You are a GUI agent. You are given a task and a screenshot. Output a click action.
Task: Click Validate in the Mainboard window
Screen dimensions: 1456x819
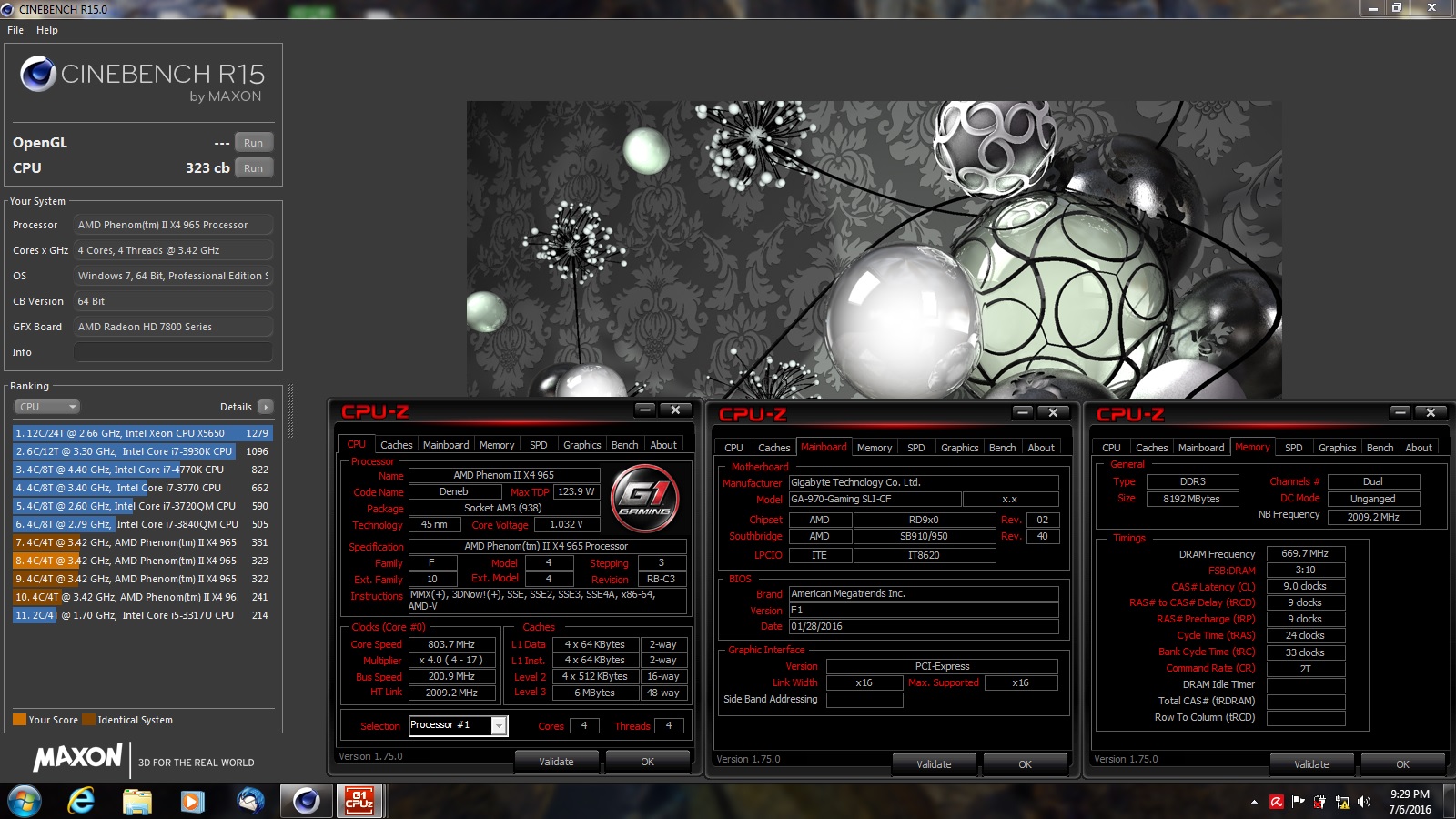point(934,764)
